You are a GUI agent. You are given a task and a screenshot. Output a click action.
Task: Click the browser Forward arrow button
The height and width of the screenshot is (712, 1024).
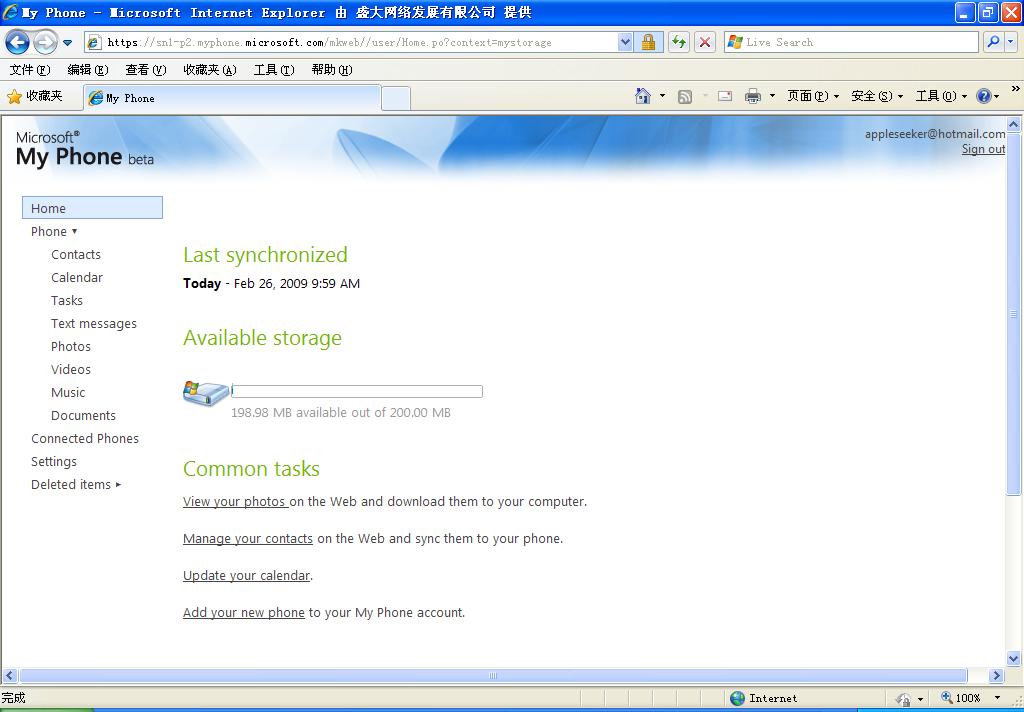(x=44, y=42)
